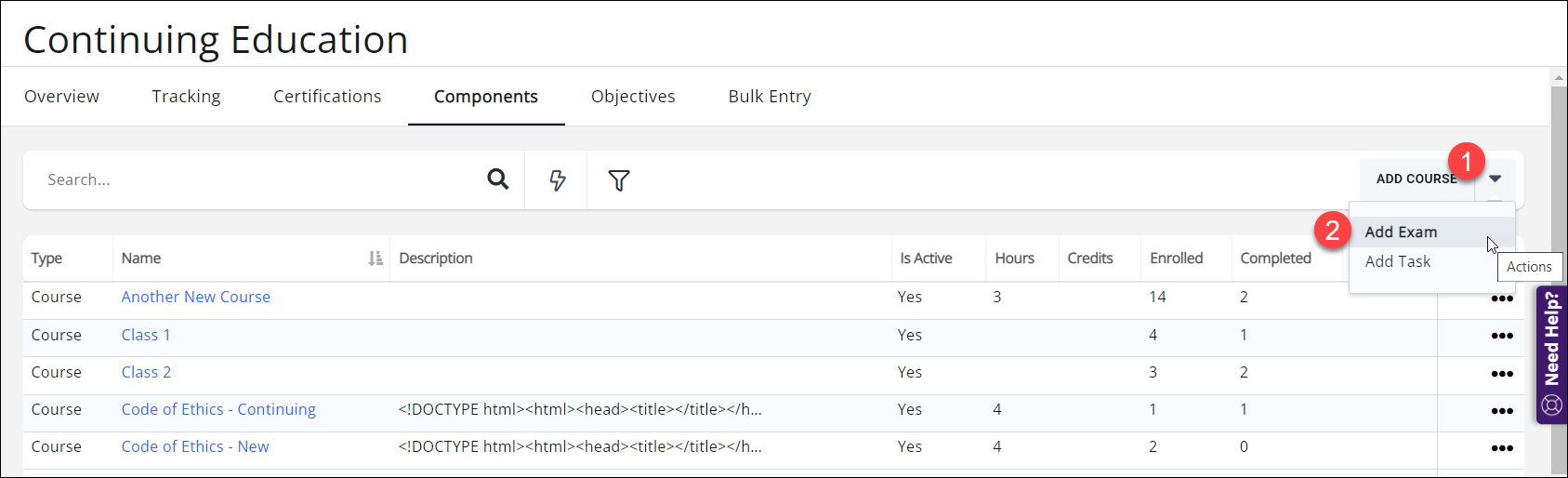Viewport: 1568px width, 478px height.
Task: Click the Need Help? side tab
Action: (1551, 353)
